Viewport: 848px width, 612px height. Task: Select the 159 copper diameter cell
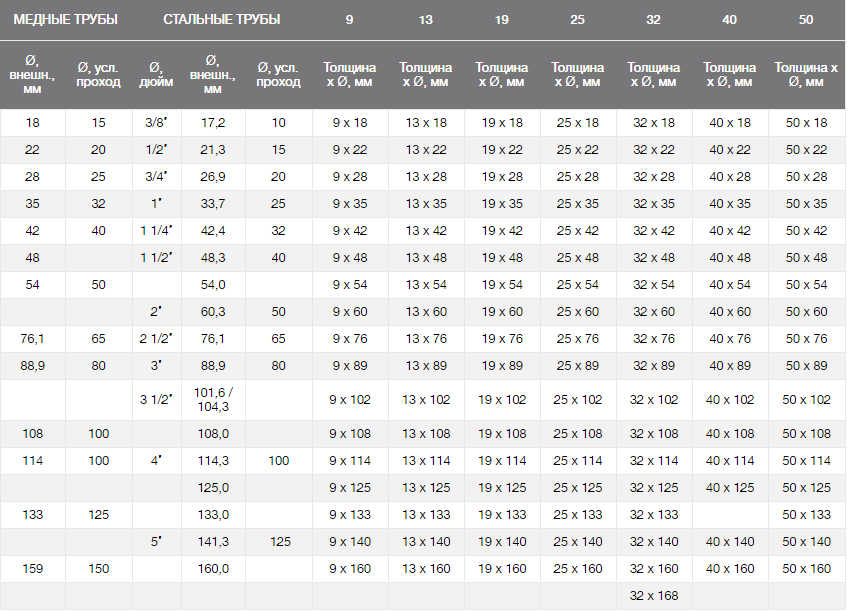tap(32, 569)
